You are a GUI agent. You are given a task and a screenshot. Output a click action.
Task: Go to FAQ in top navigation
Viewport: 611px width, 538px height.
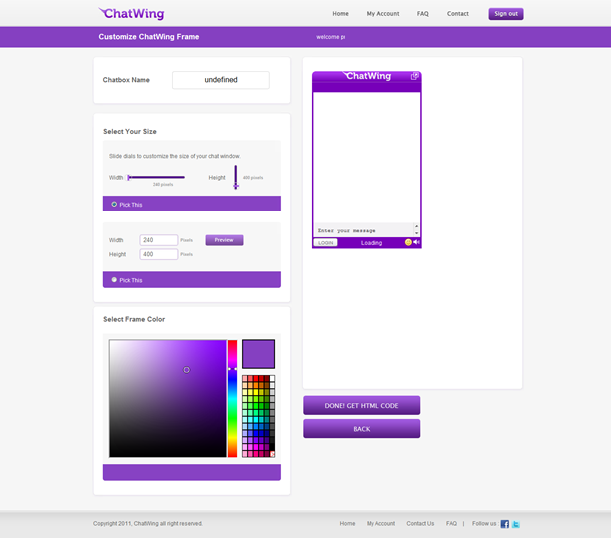coord(423,14)
